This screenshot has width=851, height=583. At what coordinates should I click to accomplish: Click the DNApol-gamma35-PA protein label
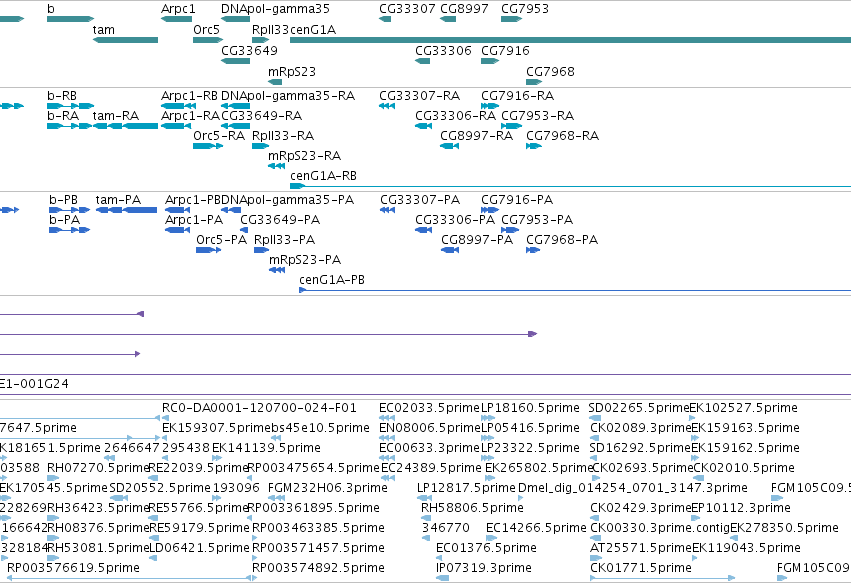coord(288,200)
